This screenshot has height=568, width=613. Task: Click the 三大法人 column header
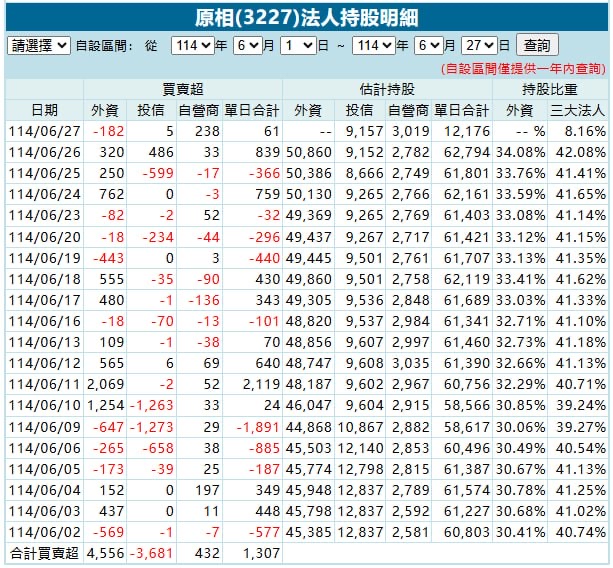click(578, 110)
